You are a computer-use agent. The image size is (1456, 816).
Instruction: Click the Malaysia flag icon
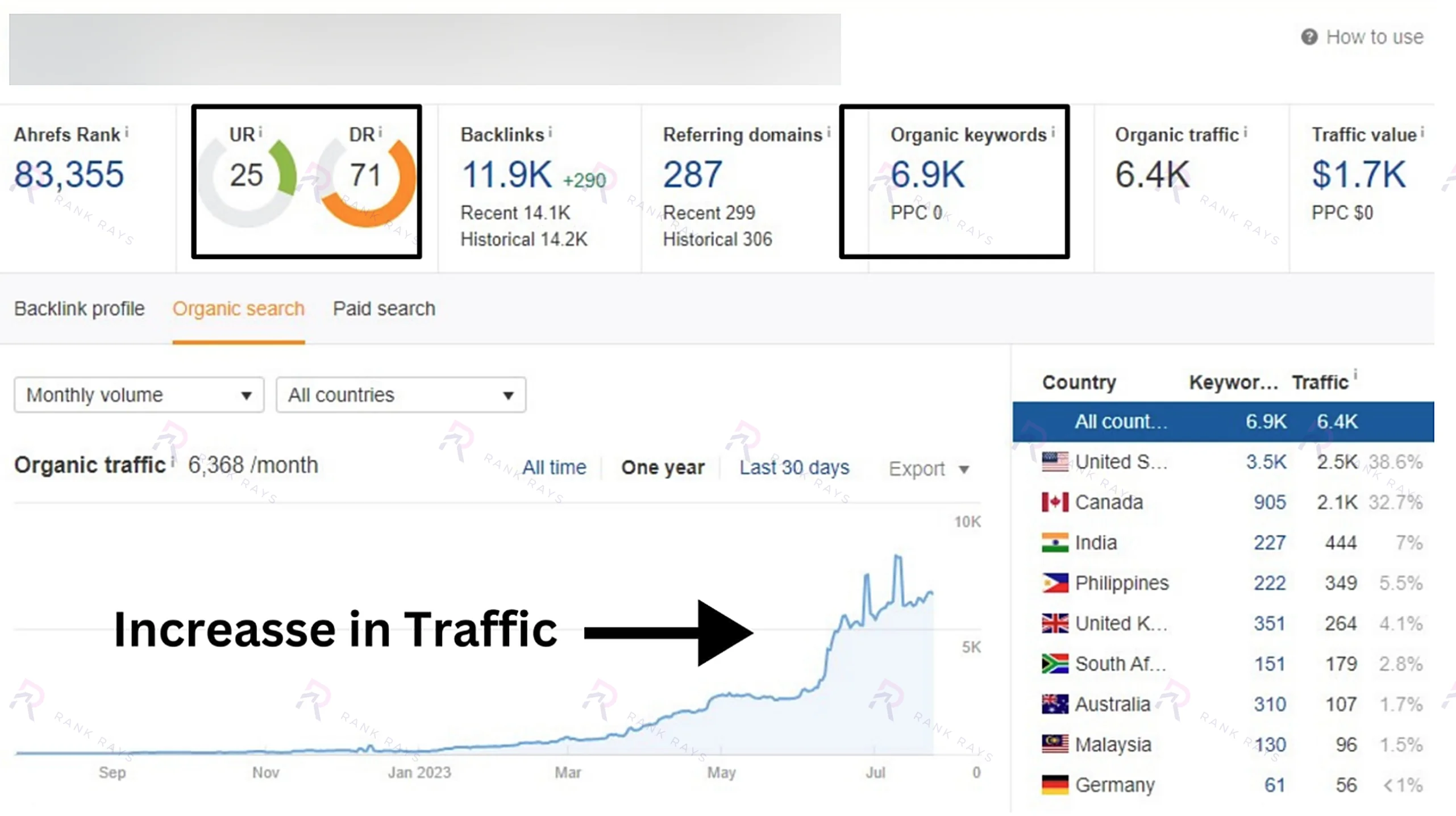click(1055, 744)
